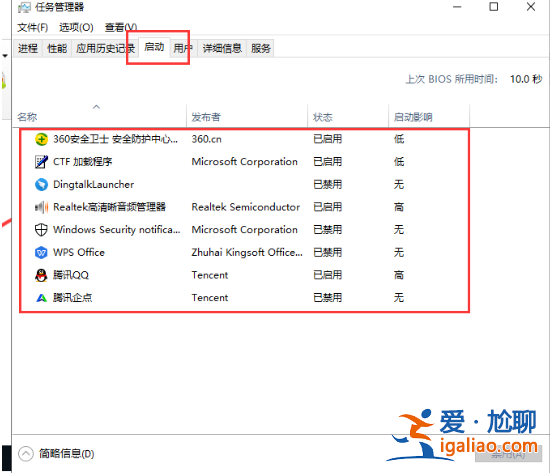The image size is (550, 473).
Task: Maximize the Task Manager window
Action: coord(494,7)
